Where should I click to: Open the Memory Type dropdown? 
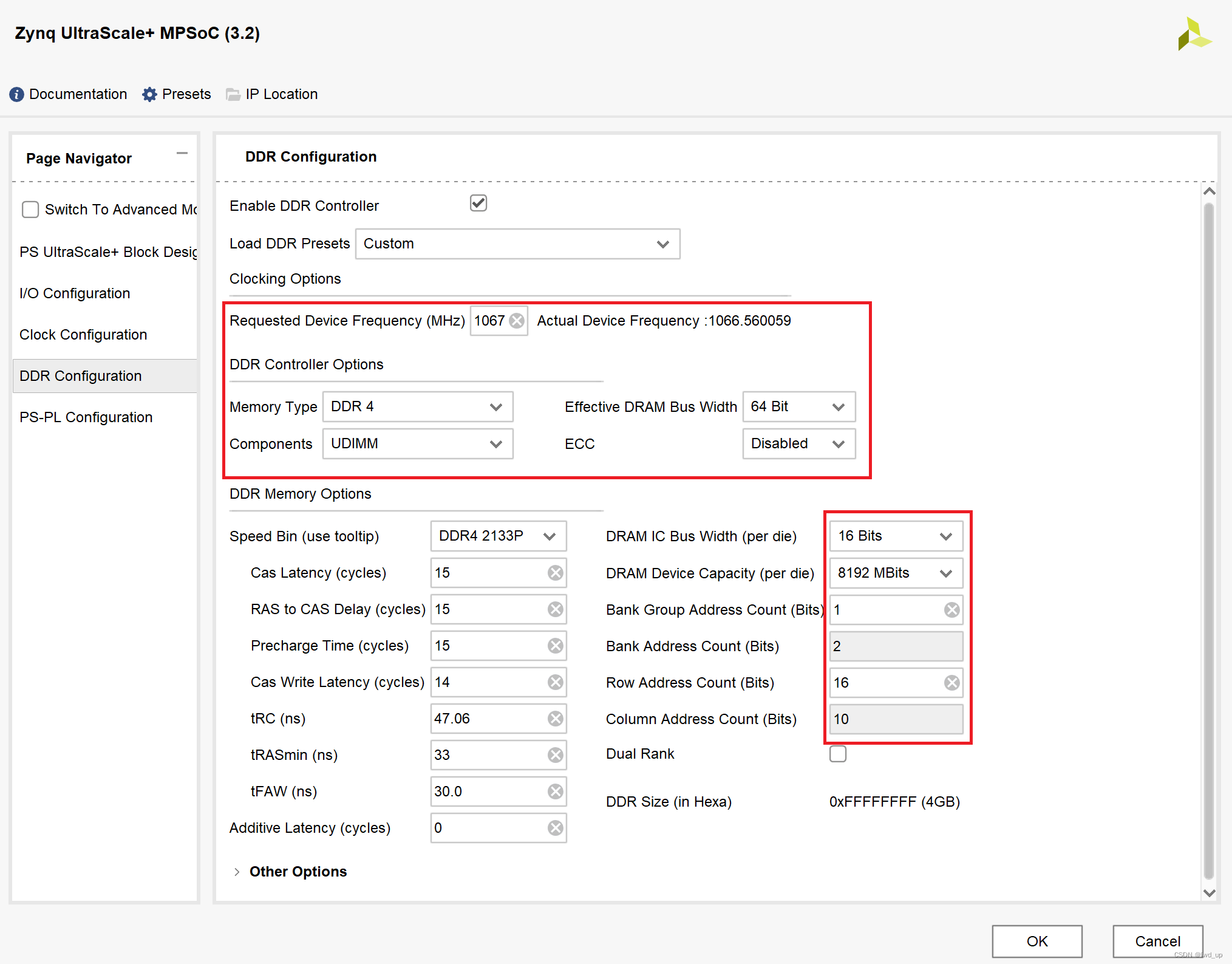(x=418, y=406)
